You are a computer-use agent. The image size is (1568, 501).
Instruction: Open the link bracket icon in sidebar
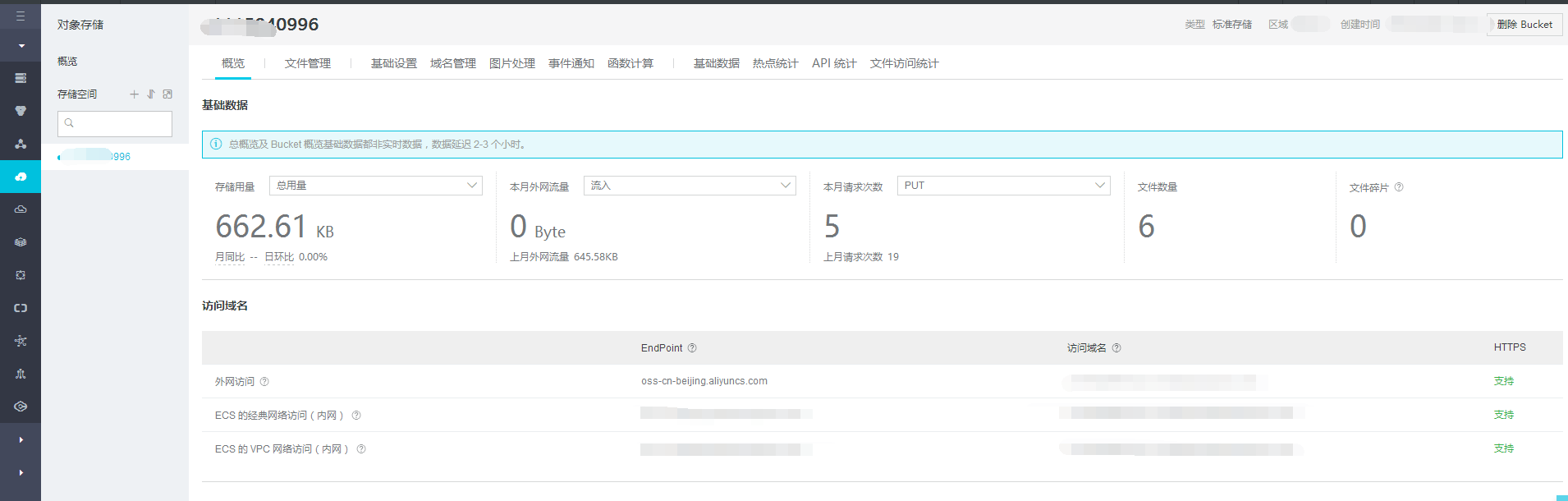21,308
